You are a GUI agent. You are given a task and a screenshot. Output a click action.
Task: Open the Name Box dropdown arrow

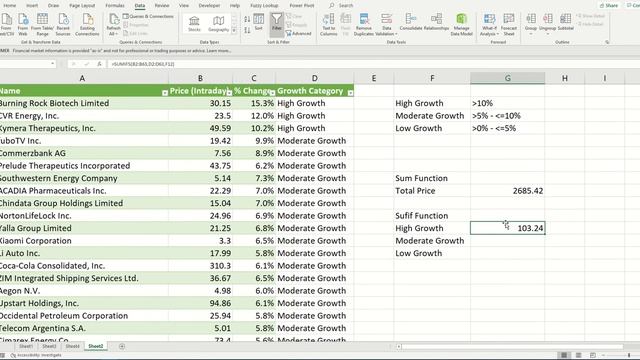tap(53, 64)
